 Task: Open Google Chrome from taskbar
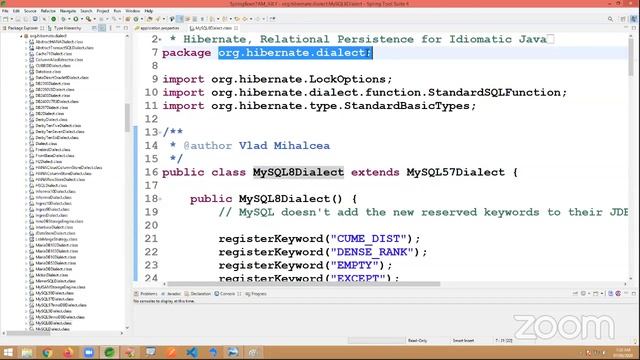(x=47, y=352)
